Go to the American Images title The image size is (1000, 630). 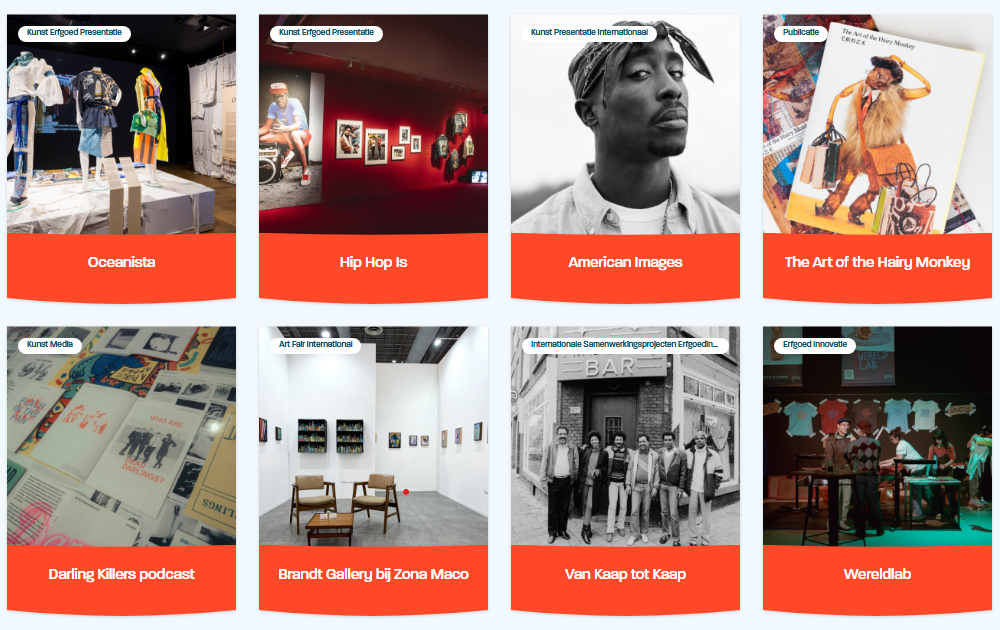point(625,262)
